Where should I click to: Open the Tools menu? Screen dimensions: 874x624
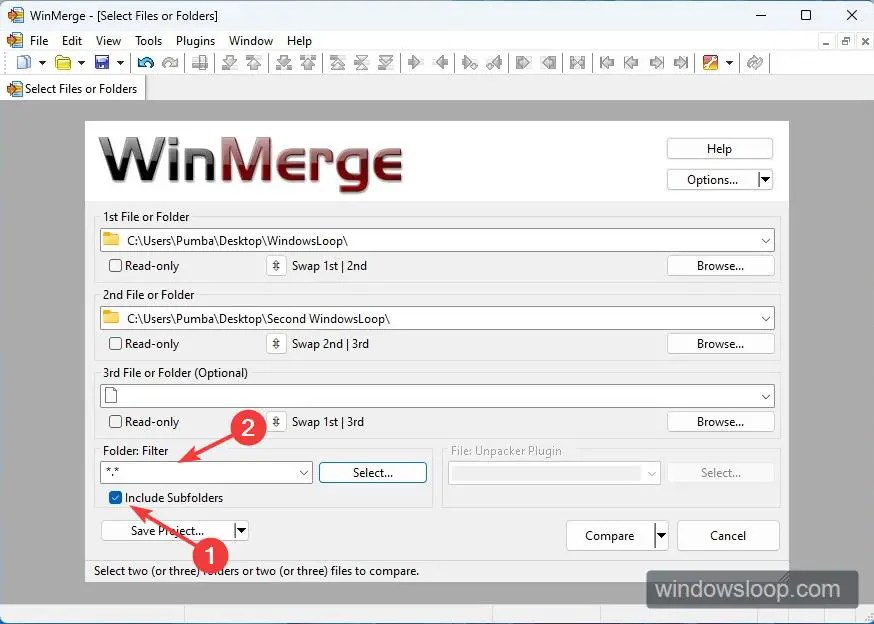[x=148, y=41]
